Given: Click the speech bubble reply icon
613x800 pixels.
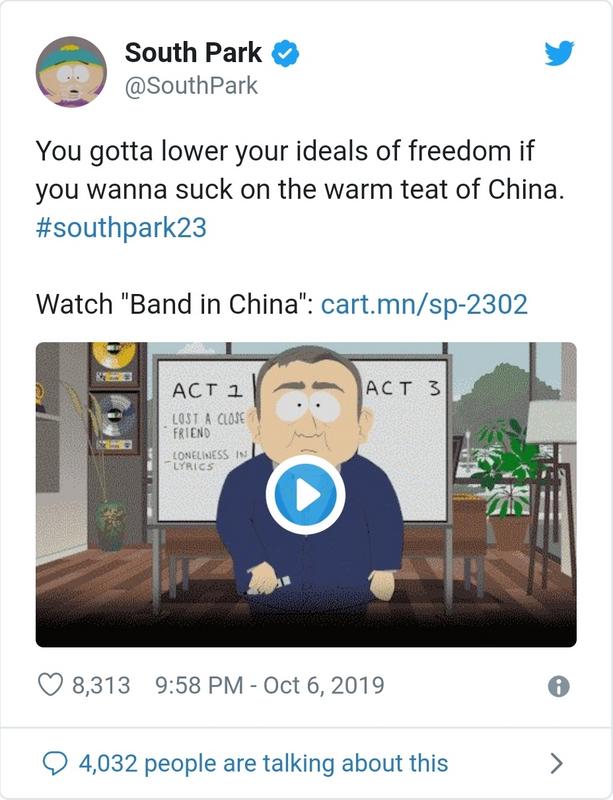Looking at the screenshot, I should point(55,764).
